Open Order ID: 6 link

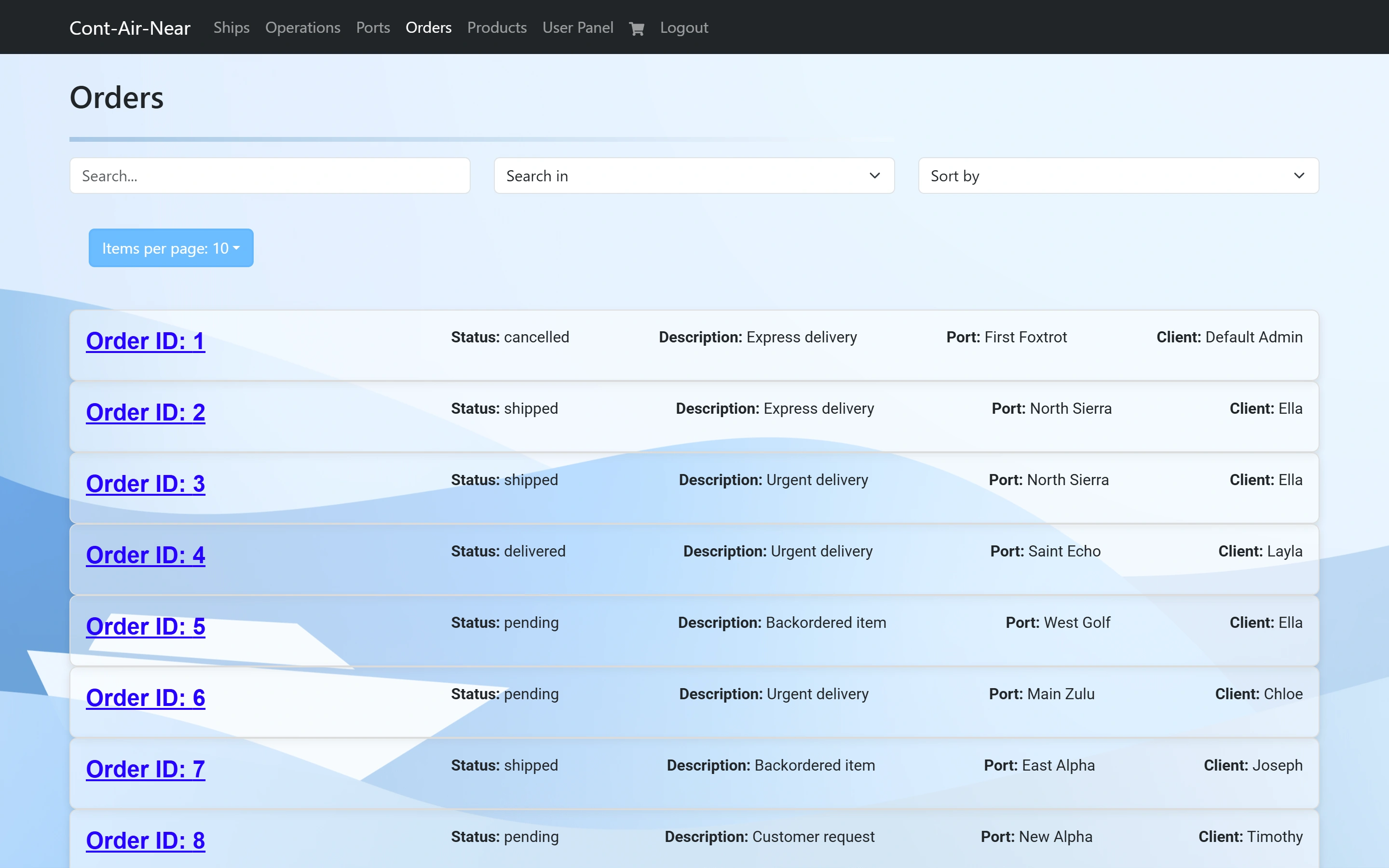coord(145,697)
